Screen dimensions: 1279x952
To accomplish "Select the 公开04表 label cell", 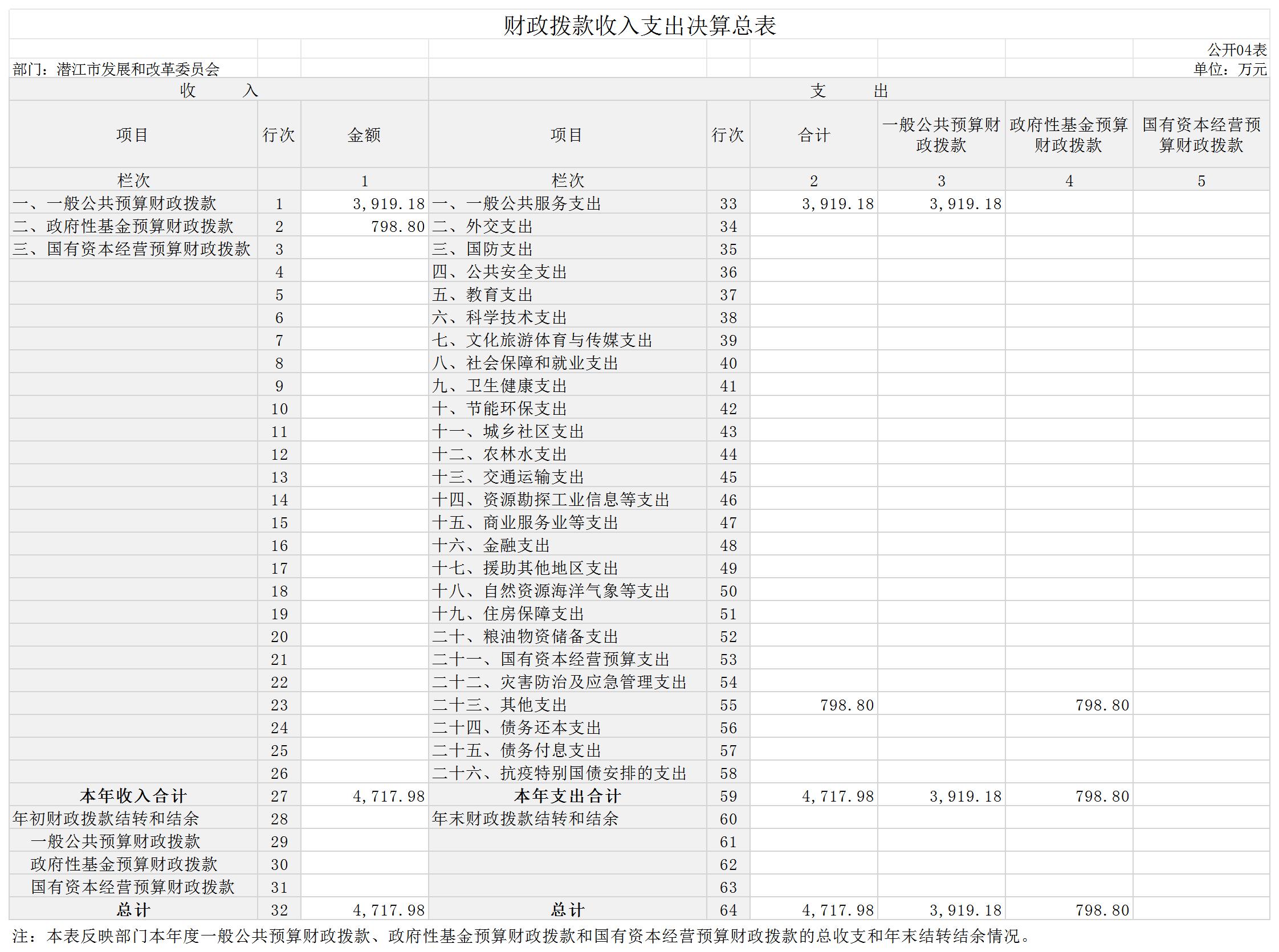I will coord(1236,50).
